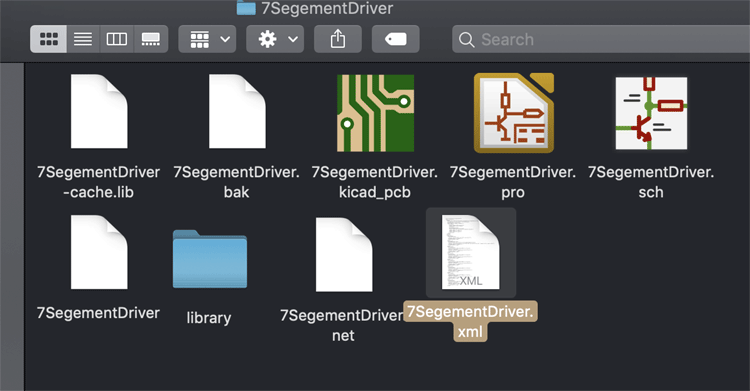
Task: Select 7SegementDriver-cache.lib file icon
Action: pyautogui.click(x=99, y=111)
